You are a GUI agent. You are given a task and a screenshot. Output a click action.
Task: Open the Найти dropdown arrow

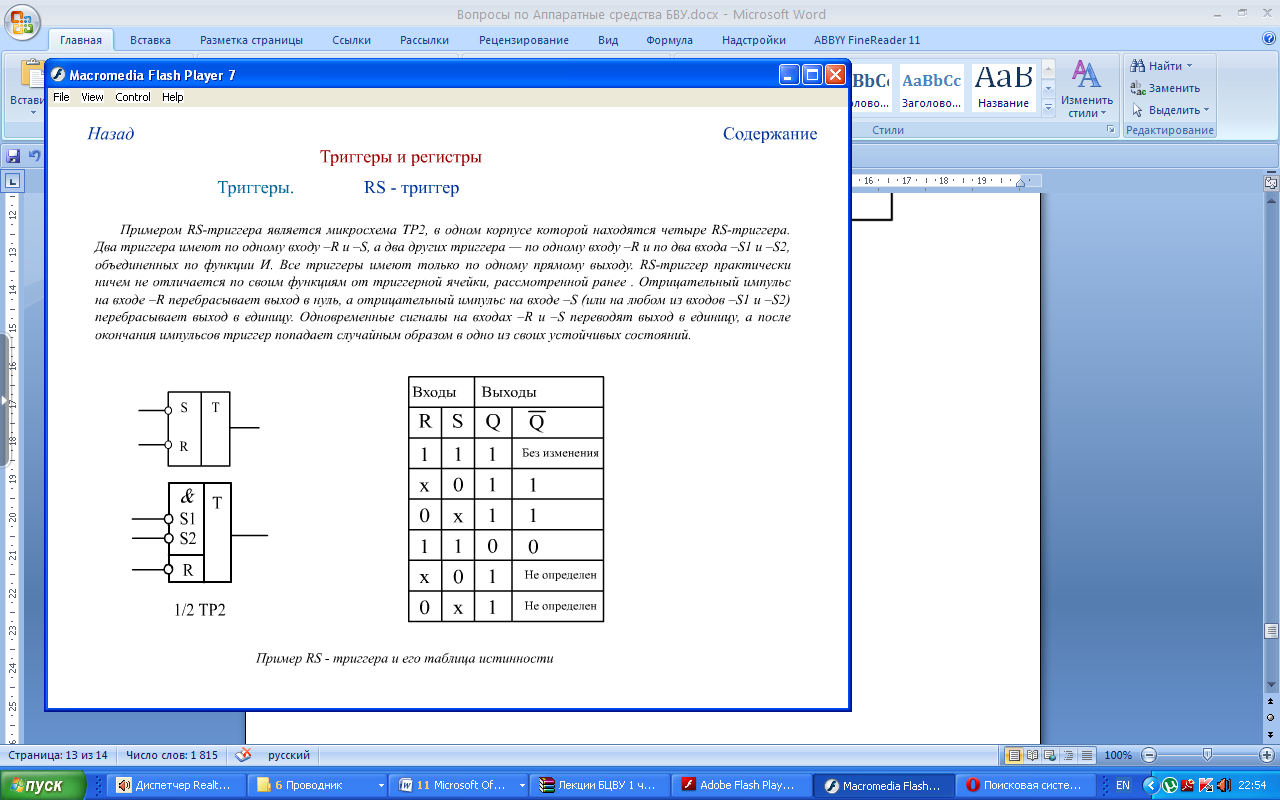click(x=1189, y=67)
